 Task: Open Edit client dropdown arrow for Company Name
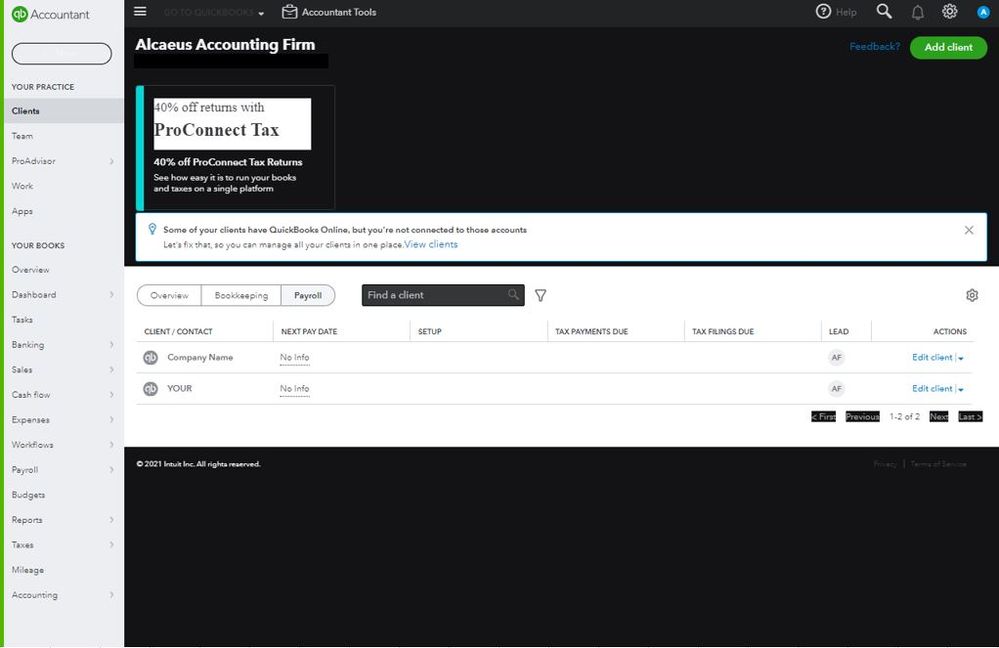[961, 358]
